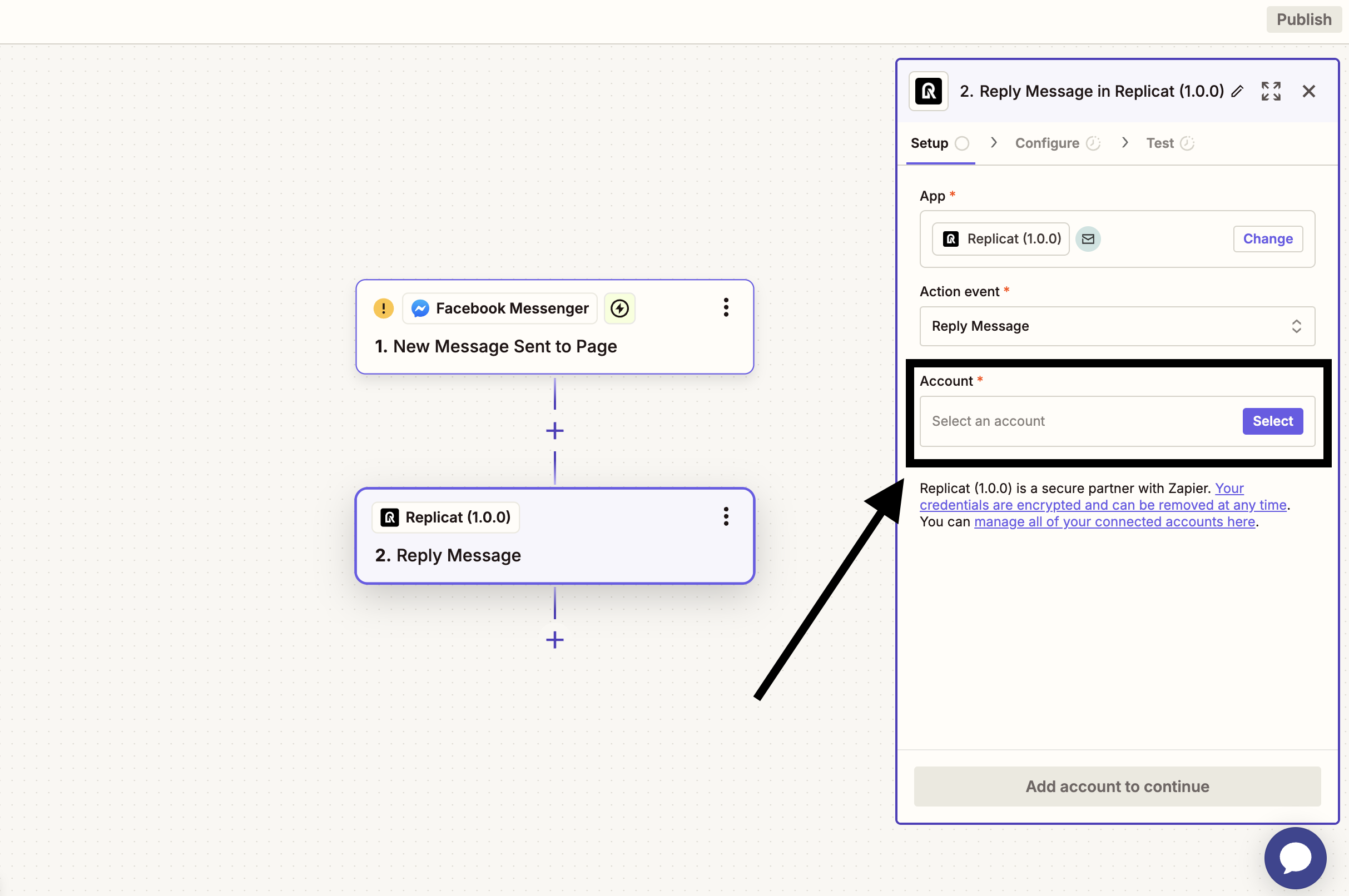Add step between trigger and action
The image size is (1349, 896).
coord(554,430)
